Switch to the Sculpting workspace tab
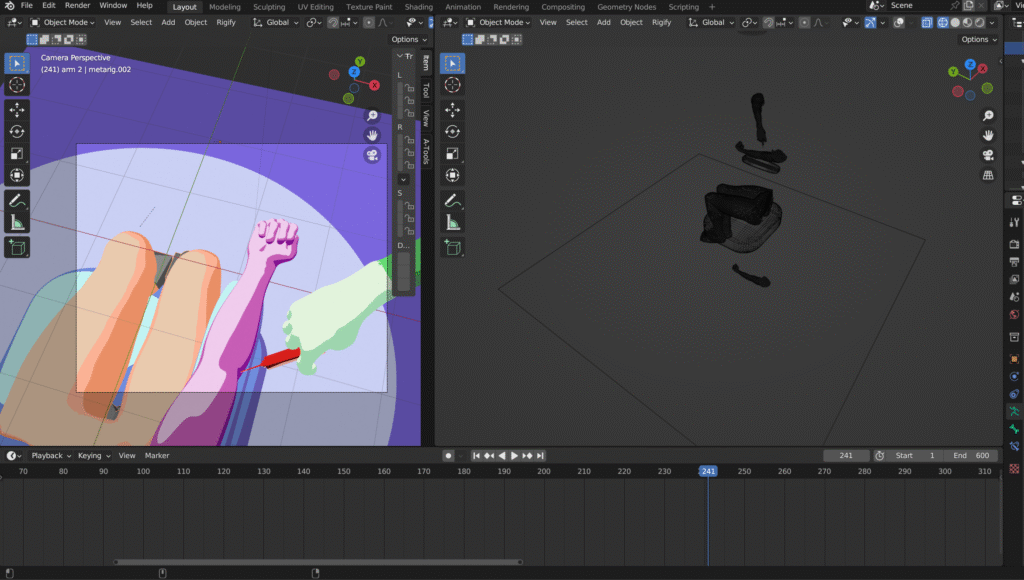The width and height of the screenshot is (1024, 580). pos(268,6)
